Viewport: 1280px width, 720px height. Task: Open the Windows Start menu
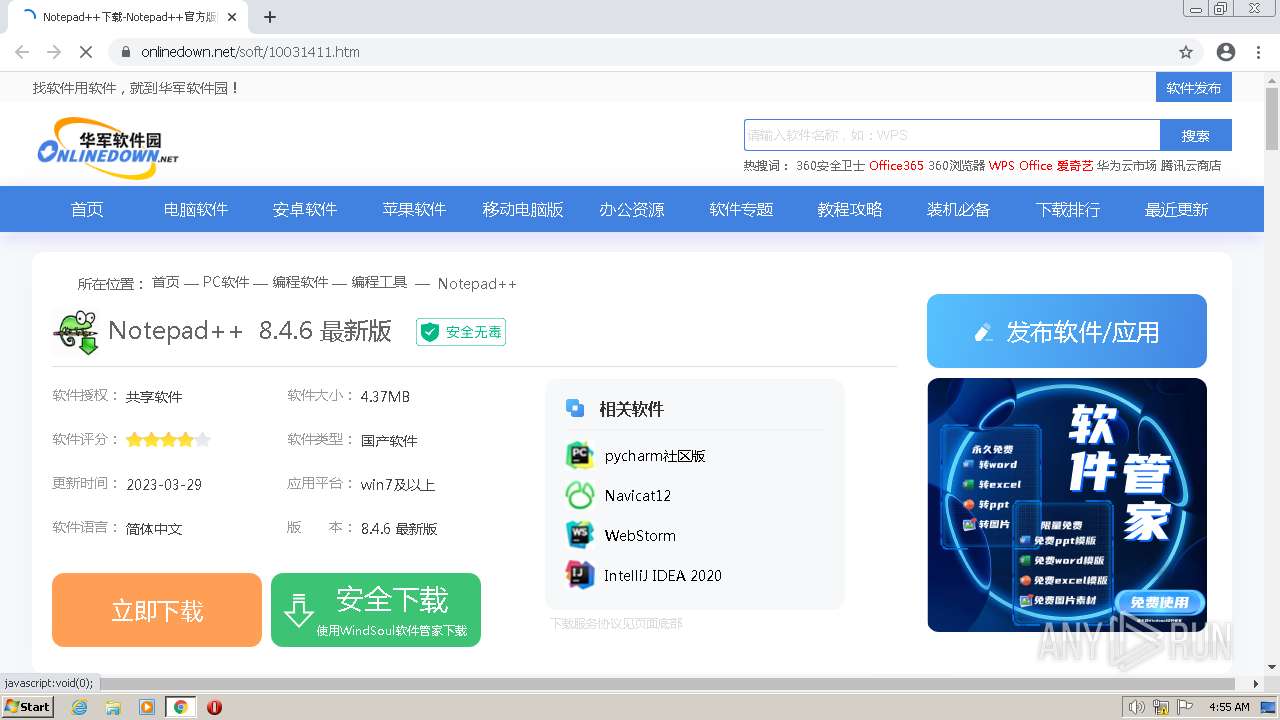point(28,707)
